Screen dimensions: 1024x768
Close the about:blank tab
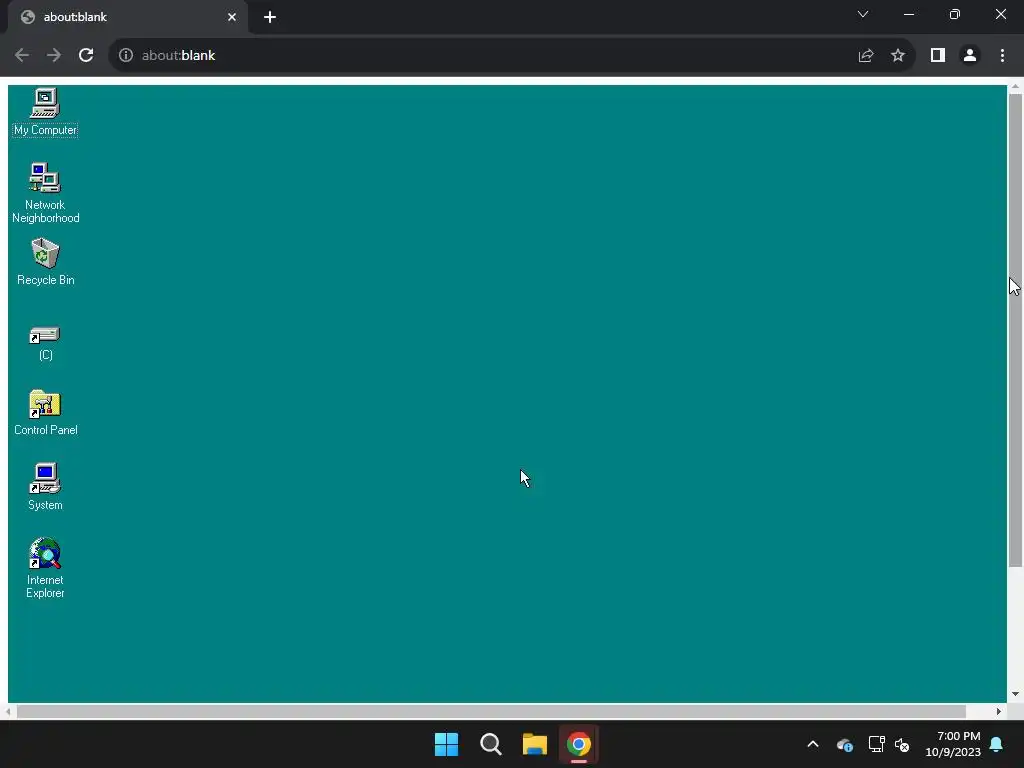pyautogui.click(x=232, y=17)
